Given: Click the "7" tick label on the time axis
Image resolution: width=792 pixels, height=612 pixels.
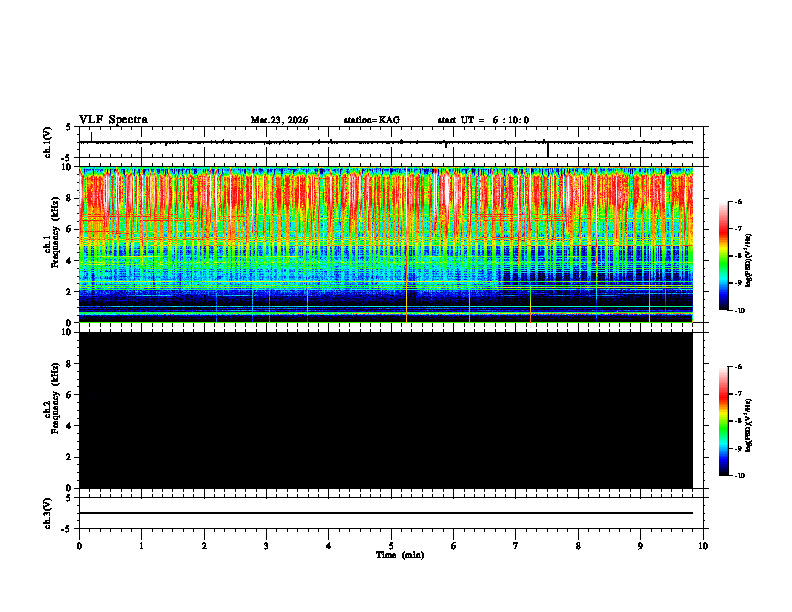Looking at the screenshot, I should point(516,546).
